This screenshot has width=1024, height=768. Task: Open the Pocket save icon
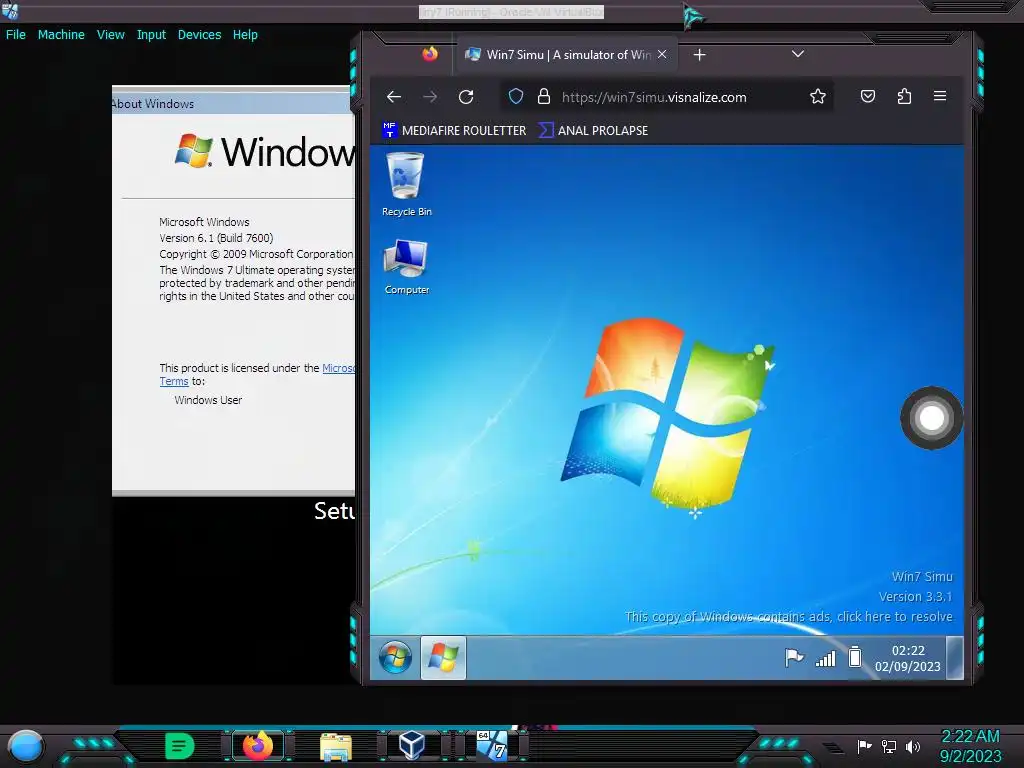tap(867, 97)
